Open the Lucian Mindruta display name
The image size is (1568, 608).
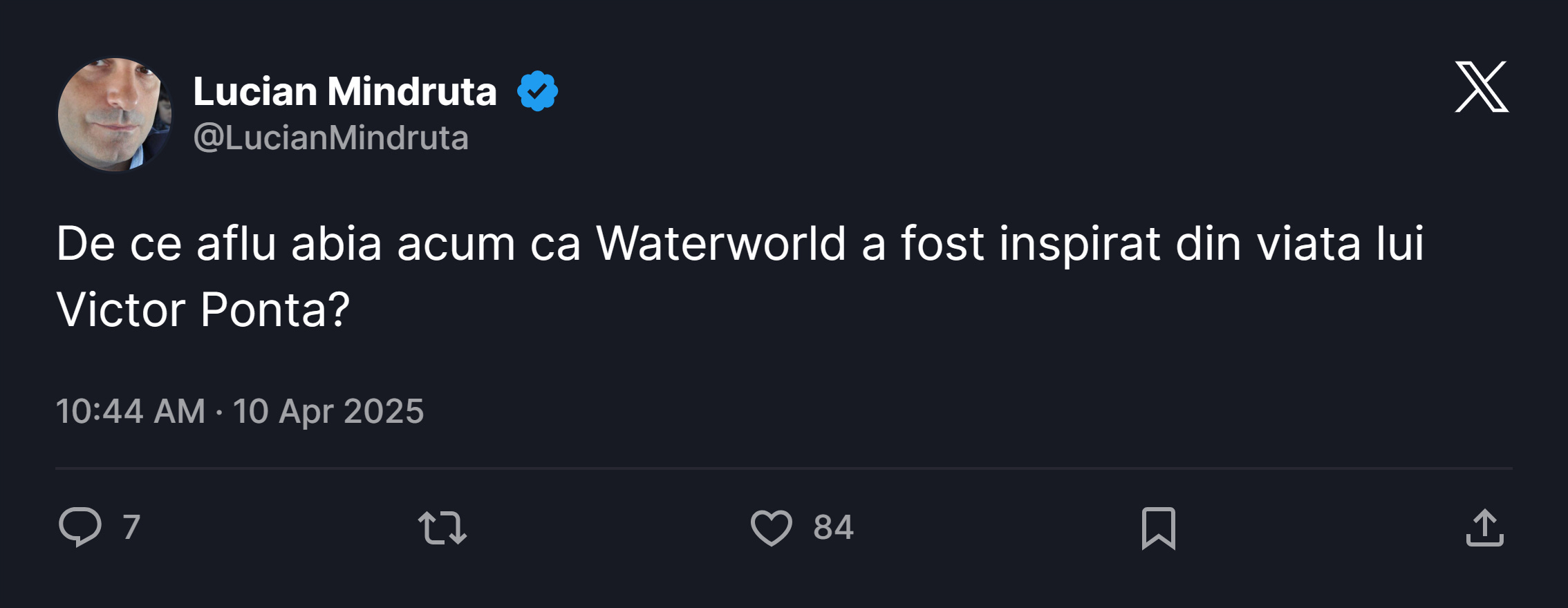point(345,91)
